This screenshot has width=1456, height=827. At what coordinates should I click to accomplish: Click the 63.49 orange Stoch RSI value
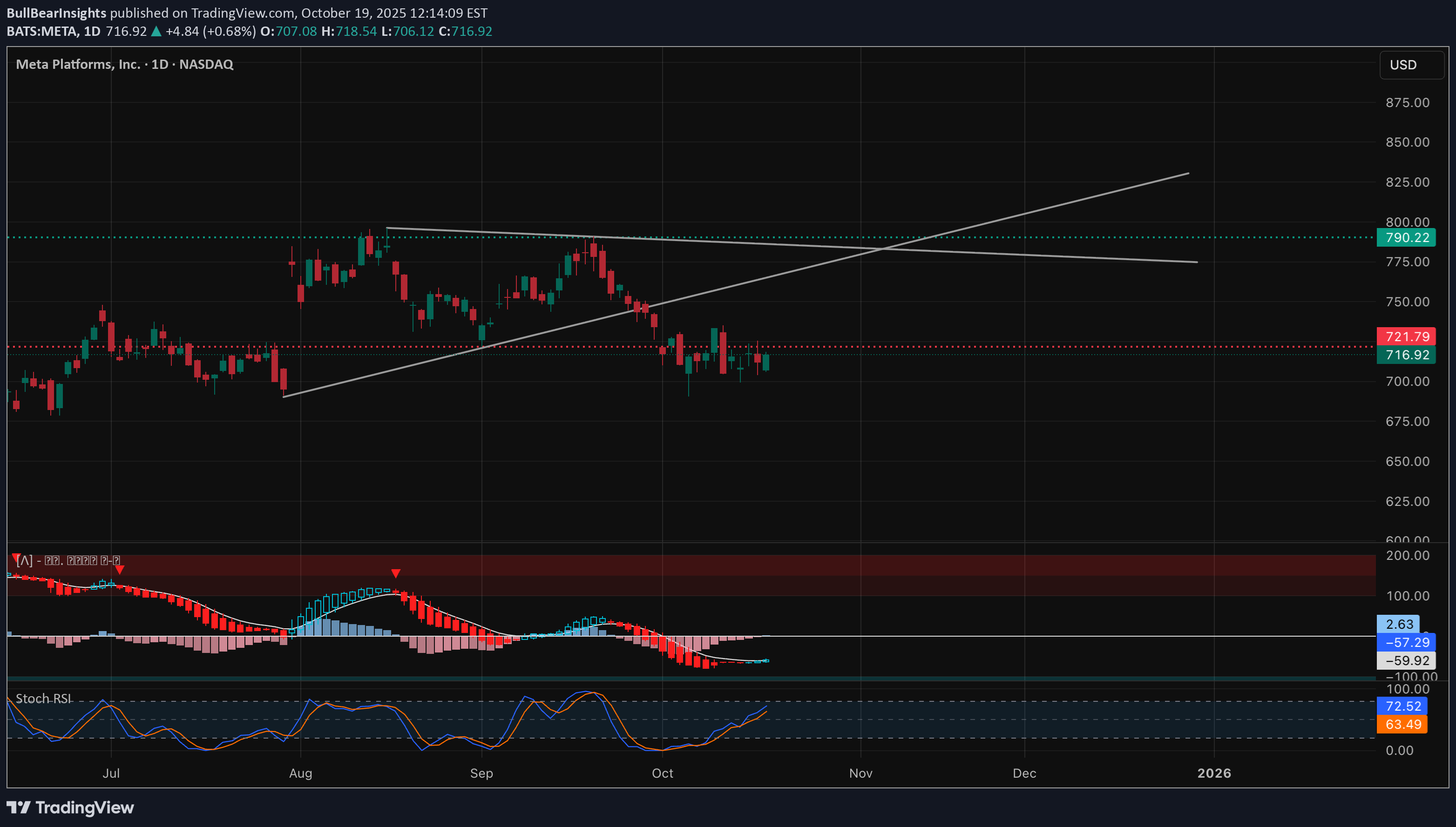[x=1402, y=724]
